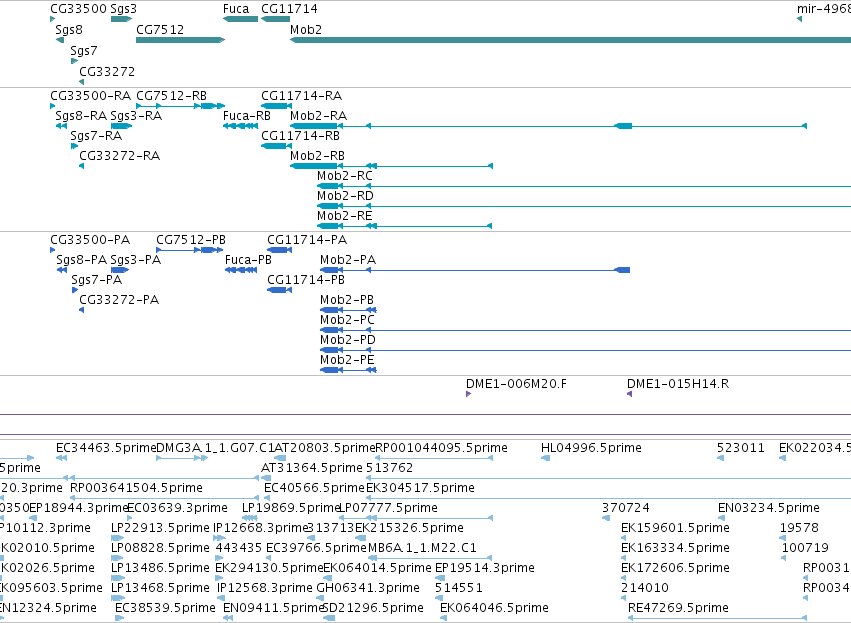Click transcript CG7512-RB label
The width and height of the screenshot is (851, 623).
172,96
